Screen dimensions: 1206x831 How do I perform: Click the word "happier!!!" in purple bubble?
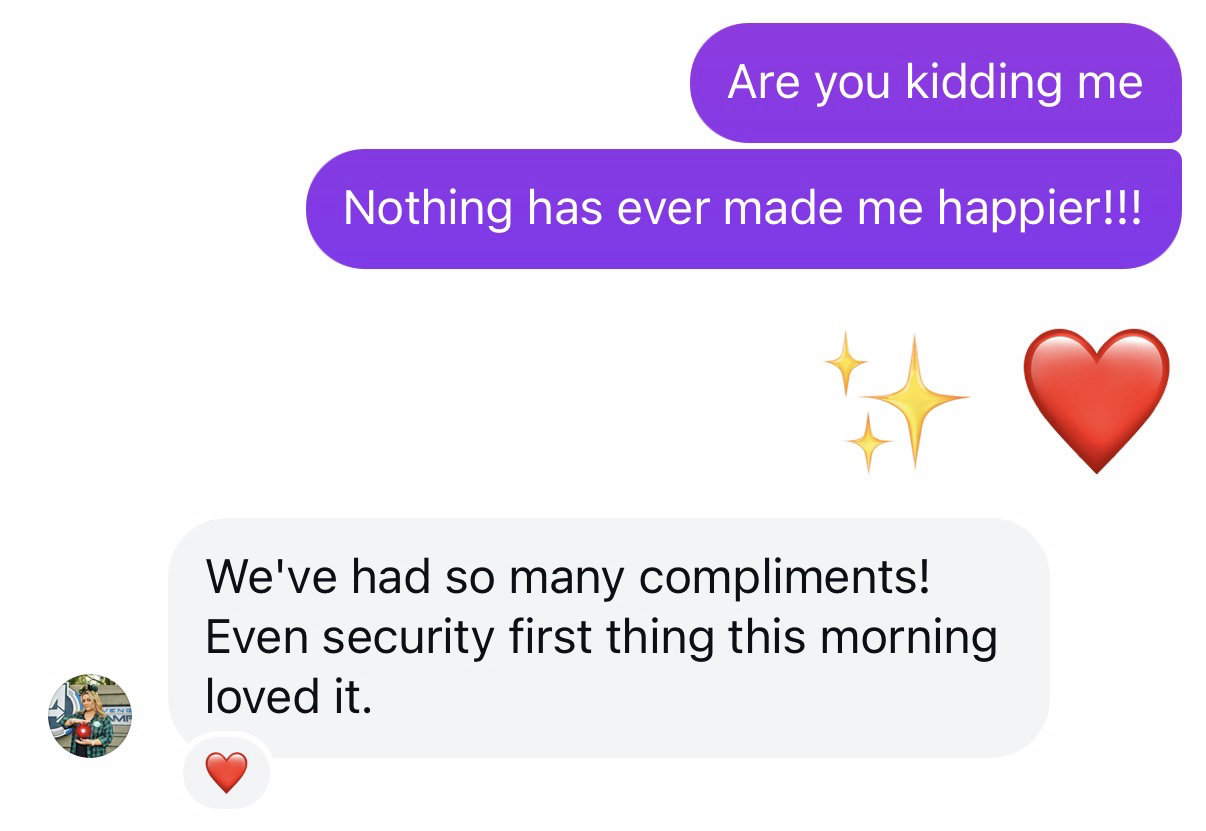coord(1039,208)
